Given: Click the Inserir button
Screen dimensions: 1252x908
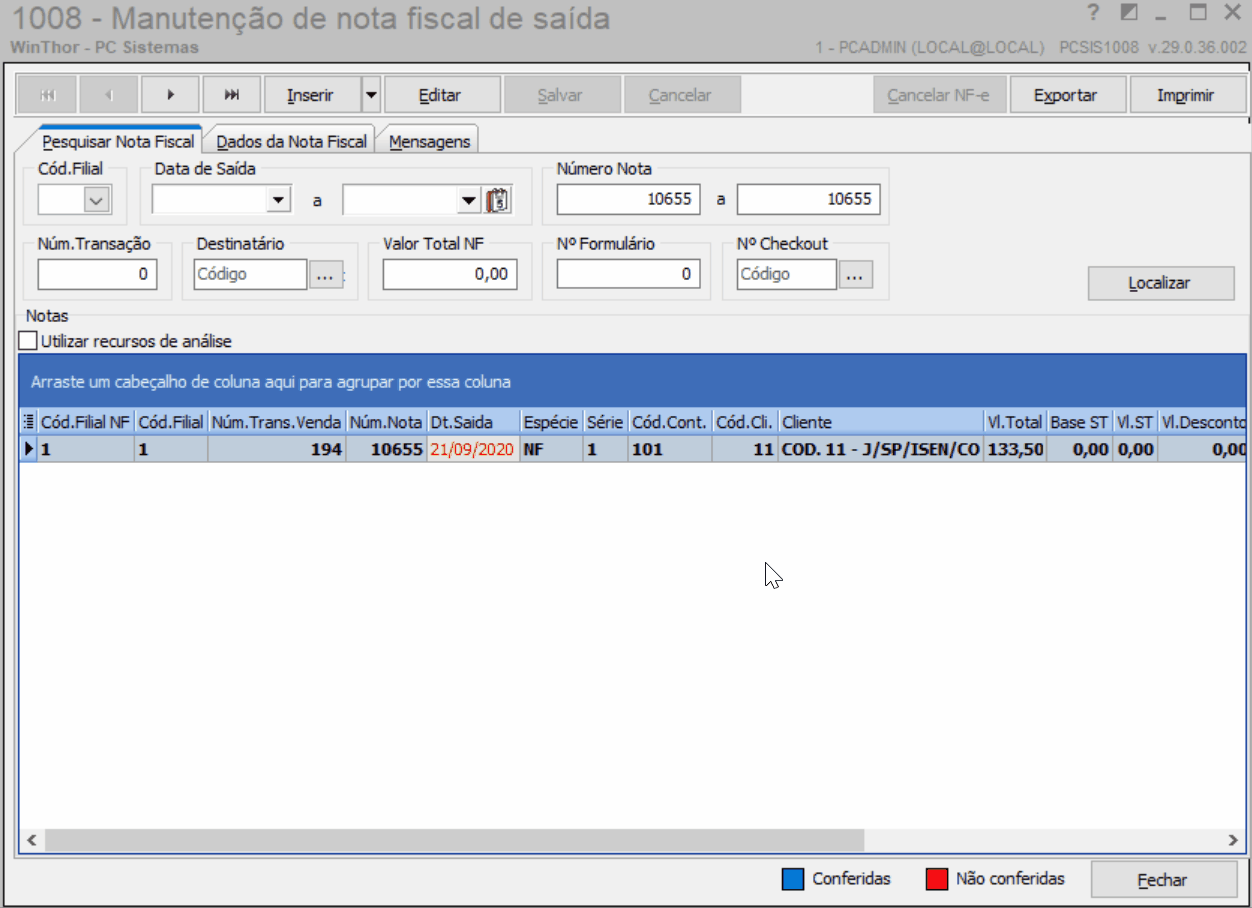Looking at the screenshot, I should (312, 95).
